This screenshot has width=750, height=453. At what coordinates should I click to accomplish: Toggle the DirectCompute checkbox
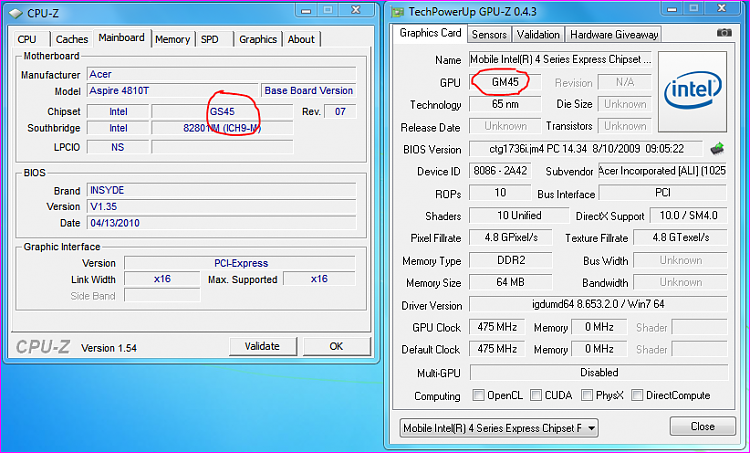[x=637, y=395]
